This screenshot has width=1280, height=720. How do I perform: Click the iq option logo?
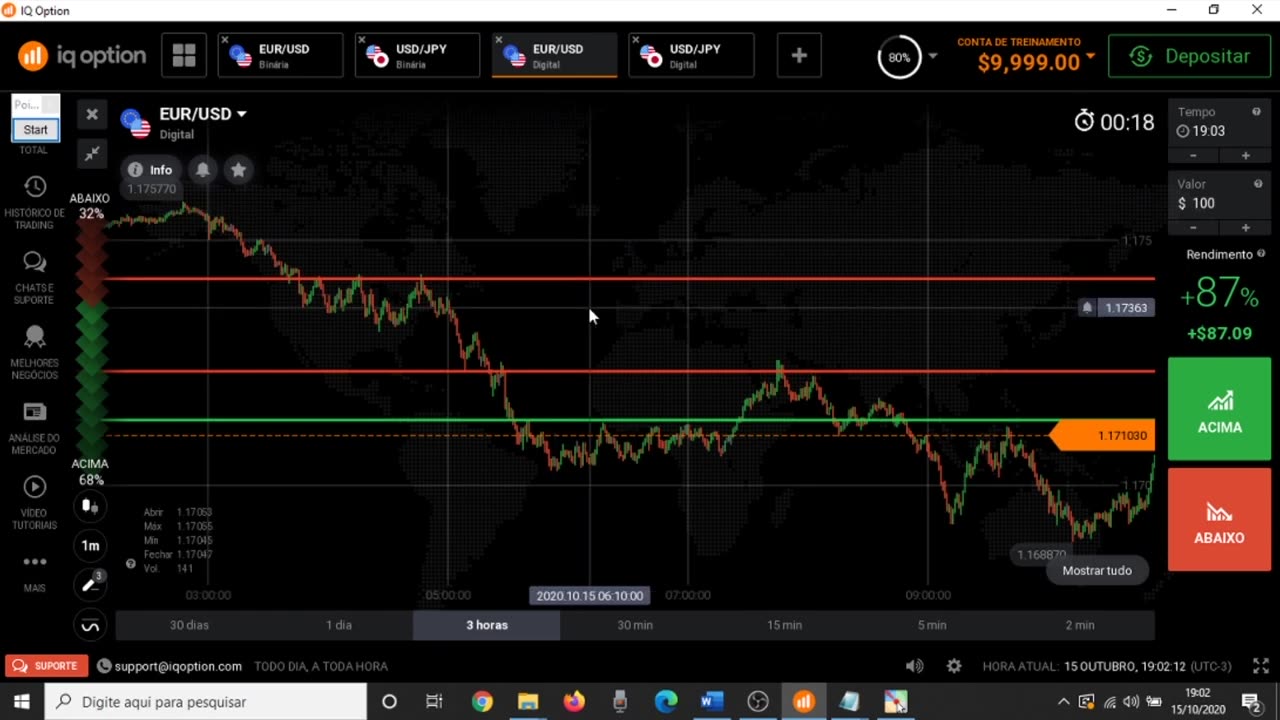82,56
